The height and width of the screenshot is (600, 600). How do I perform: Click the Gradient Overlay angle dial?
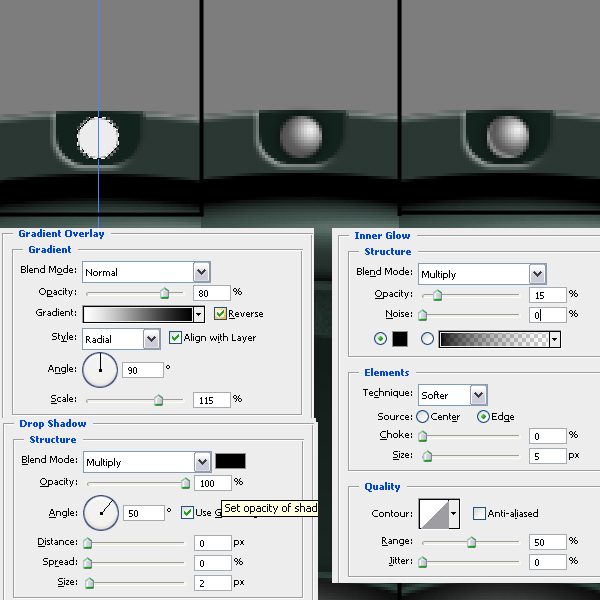pos(100,370)
